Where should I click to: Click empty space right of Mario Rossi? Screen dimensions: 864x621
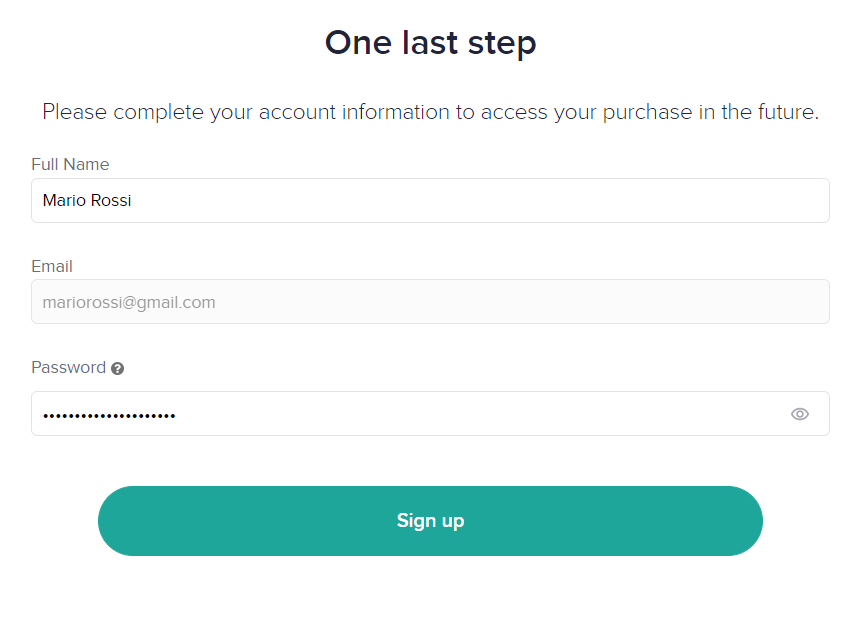pyautogui.click(x=479, y=201)
